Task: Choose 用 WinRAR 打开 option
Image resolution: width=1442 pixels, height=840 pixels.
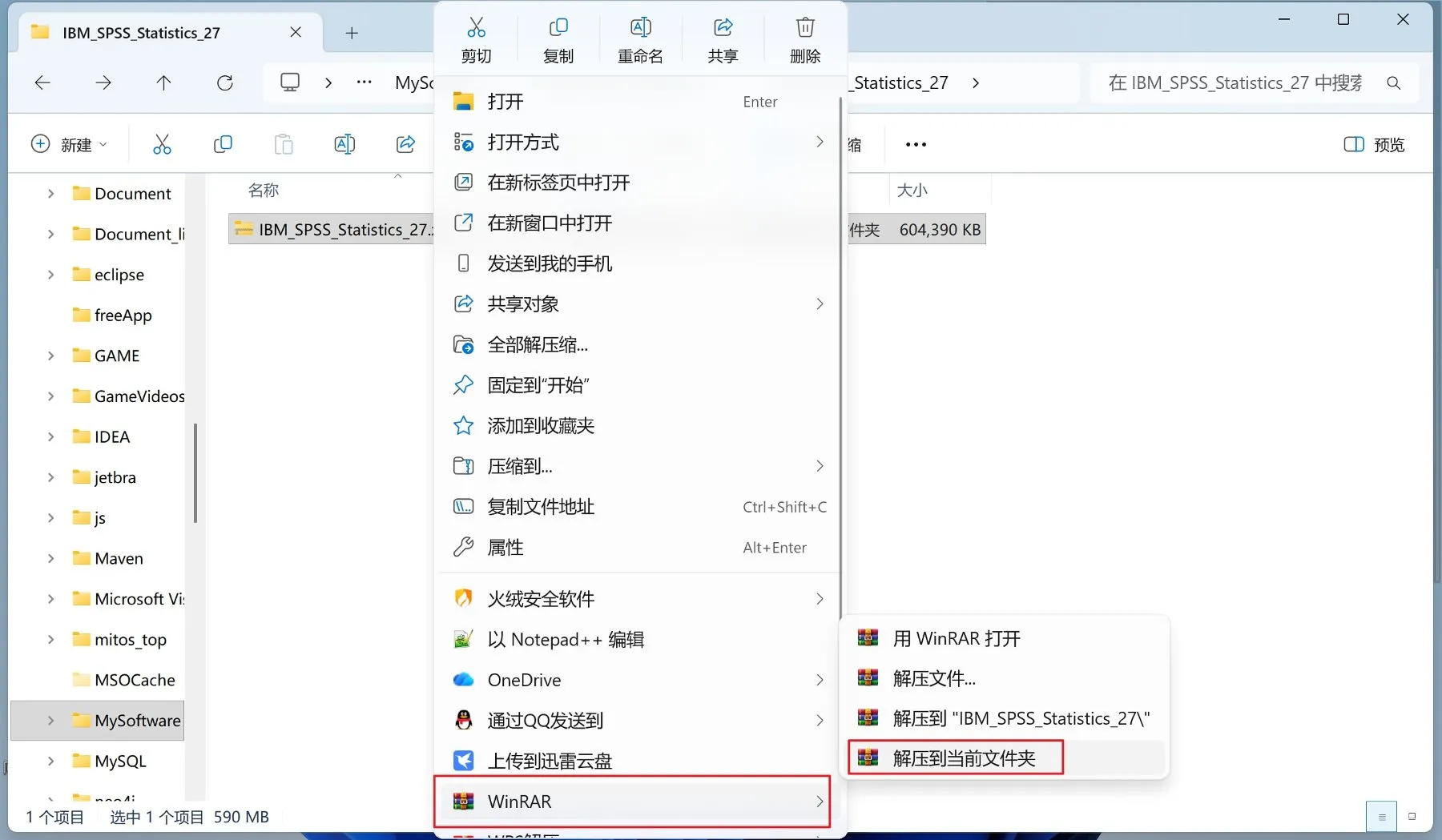Action: click(x=1005, y=638)
